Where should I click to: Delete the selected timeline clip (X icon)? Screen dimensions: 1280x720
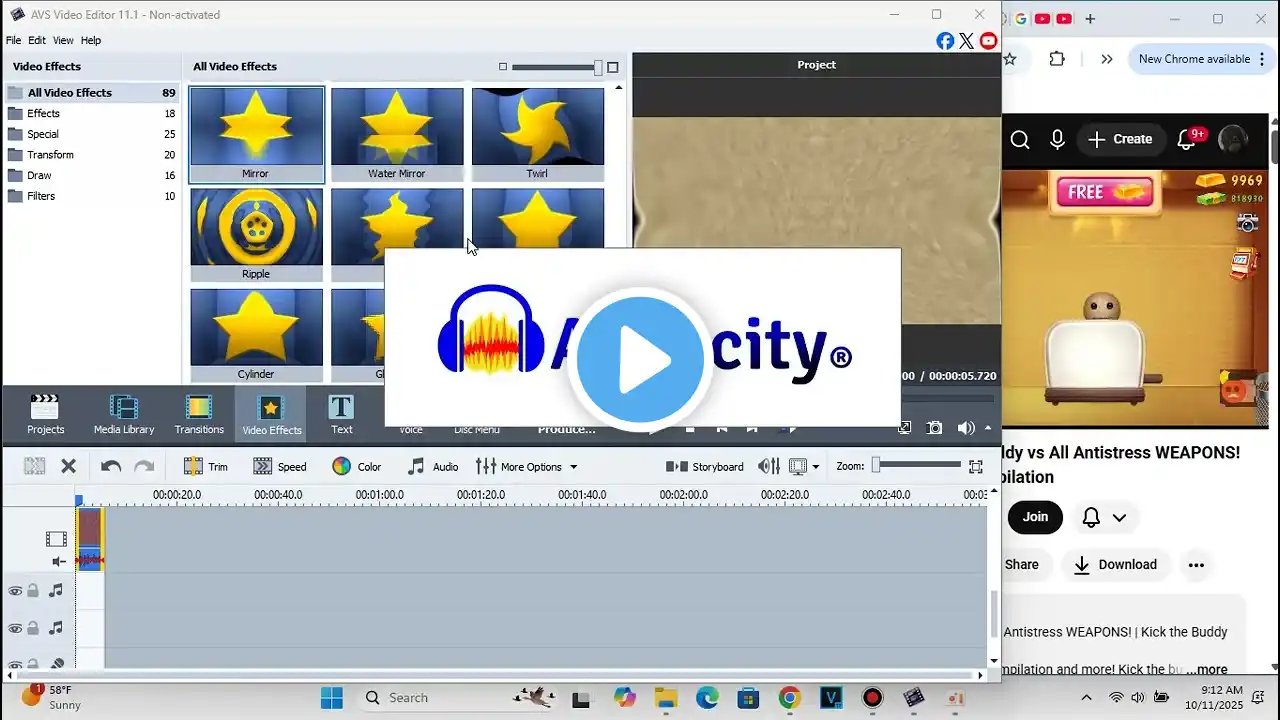68,466
